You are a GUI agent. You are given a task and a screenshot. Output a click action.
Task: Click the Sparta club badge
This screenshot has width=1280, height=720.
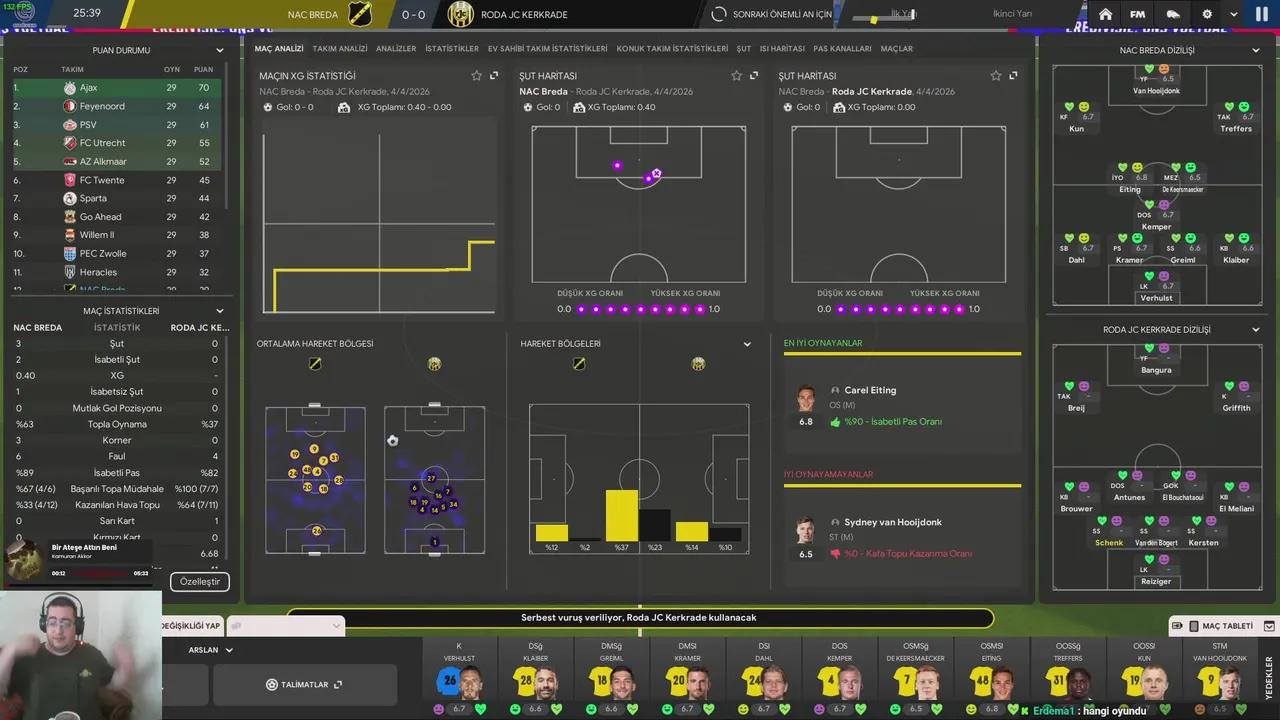tap(70, 198)
